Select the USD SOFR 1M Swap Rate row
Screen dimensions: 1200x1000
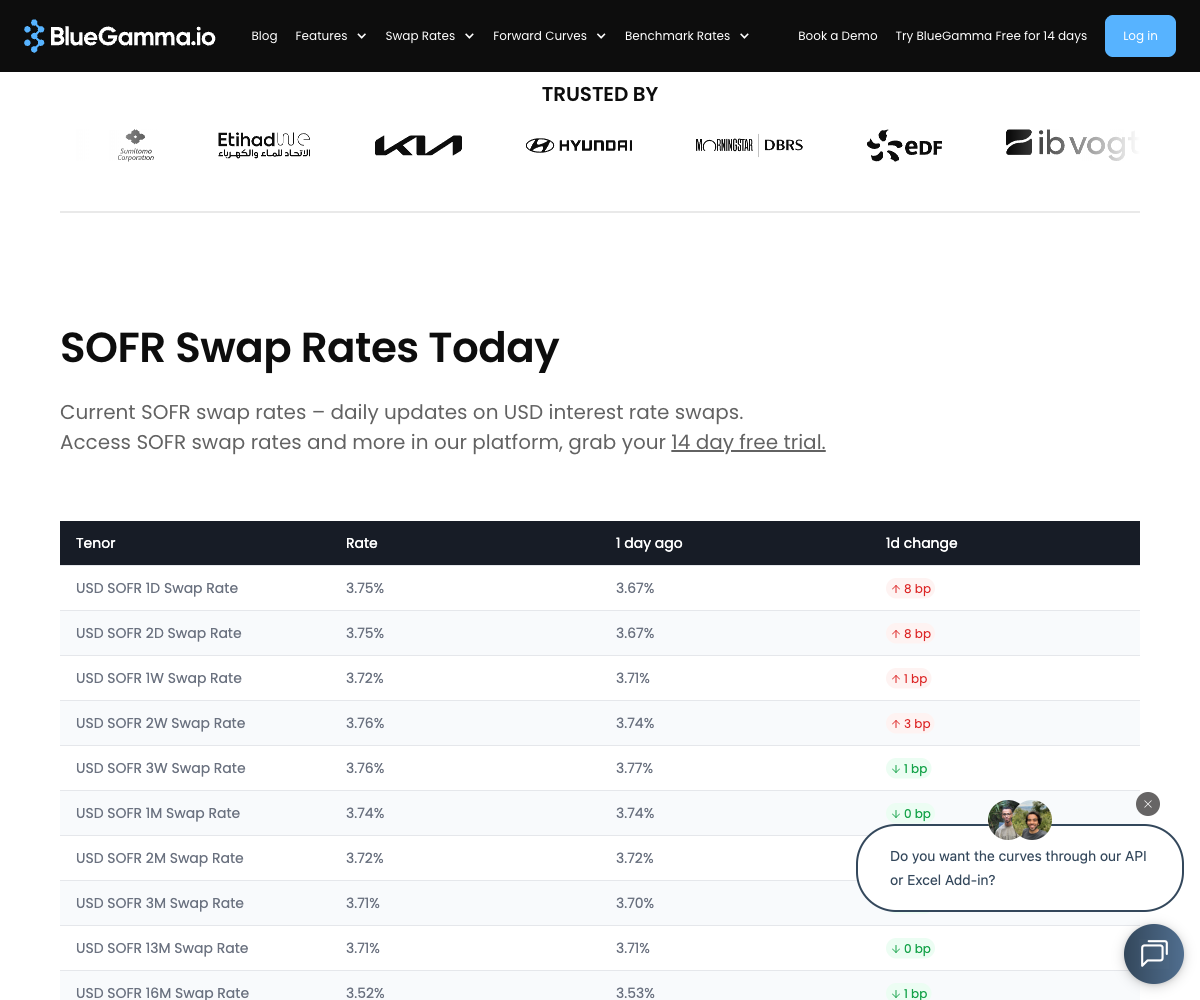pos(157,813)
